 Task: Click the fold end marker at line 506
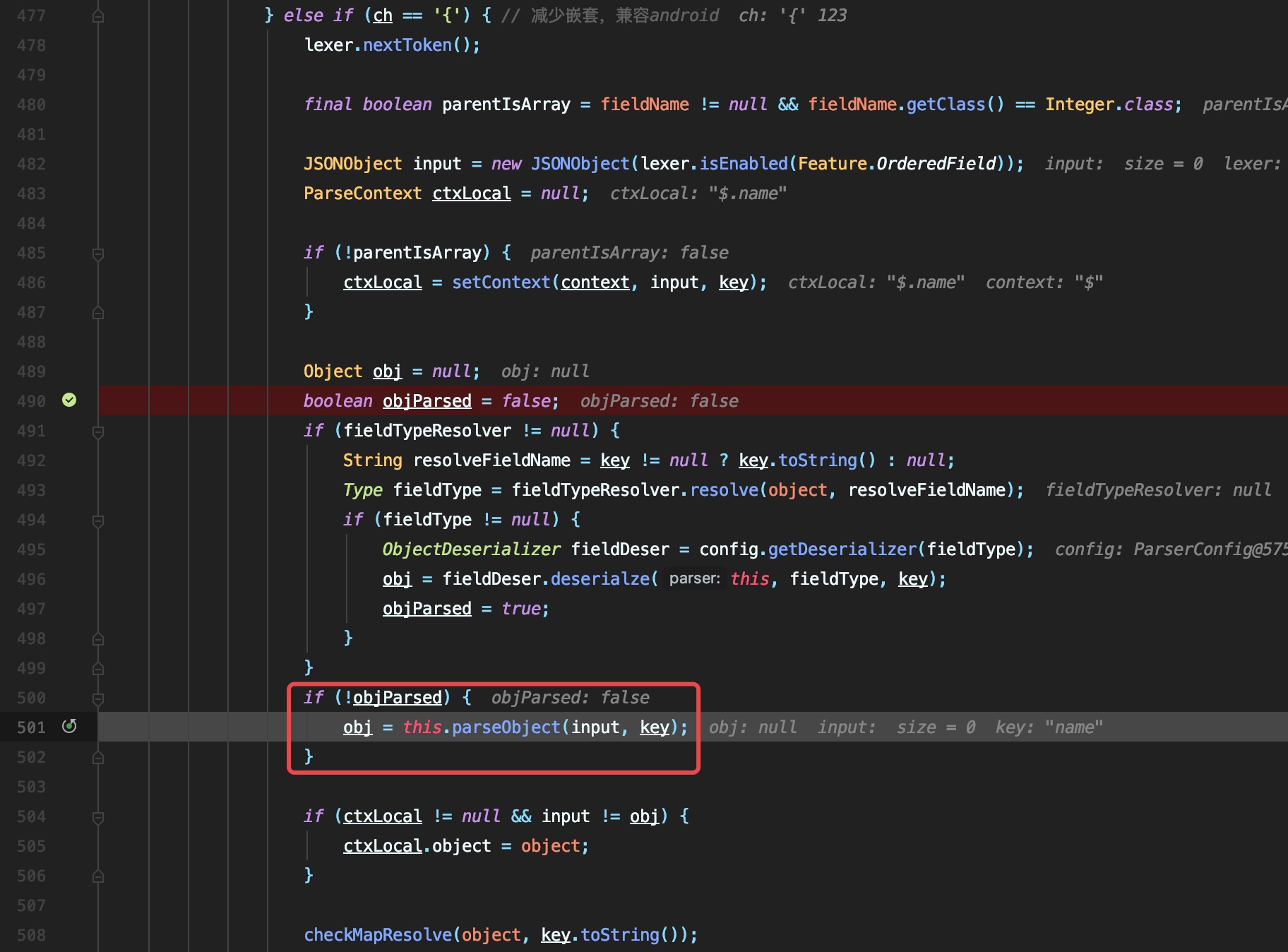point(98,876)
